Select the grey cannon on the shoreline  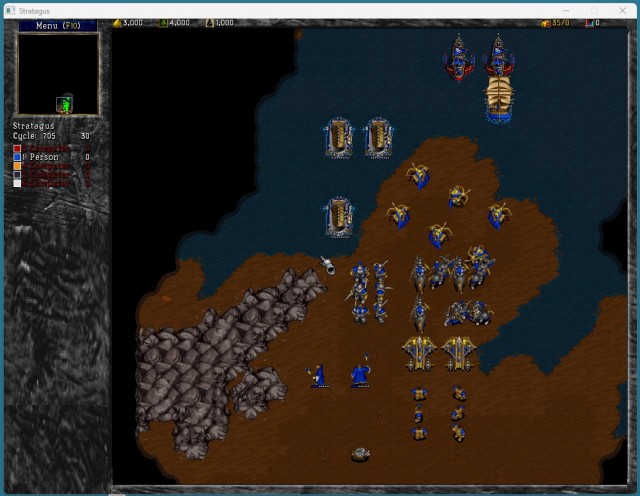(328, 265)
